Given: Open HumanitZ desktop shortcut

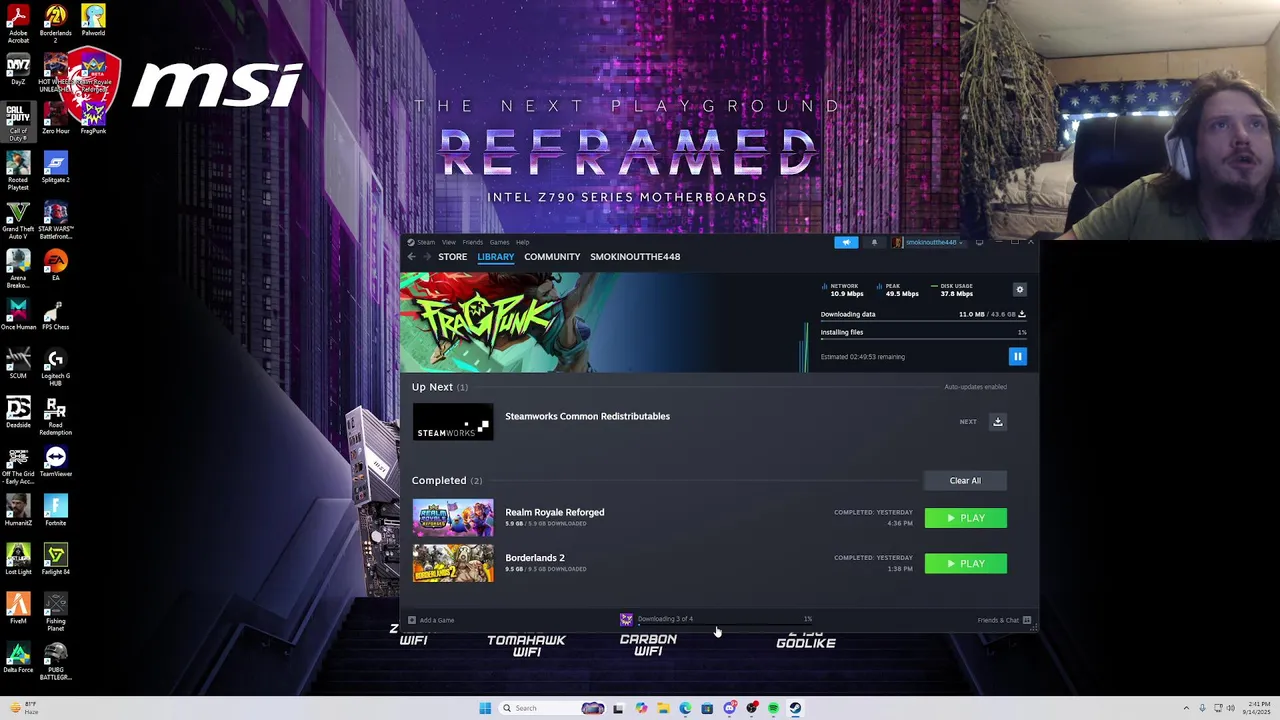Looking at the screenshot, I should pos(18,510).
